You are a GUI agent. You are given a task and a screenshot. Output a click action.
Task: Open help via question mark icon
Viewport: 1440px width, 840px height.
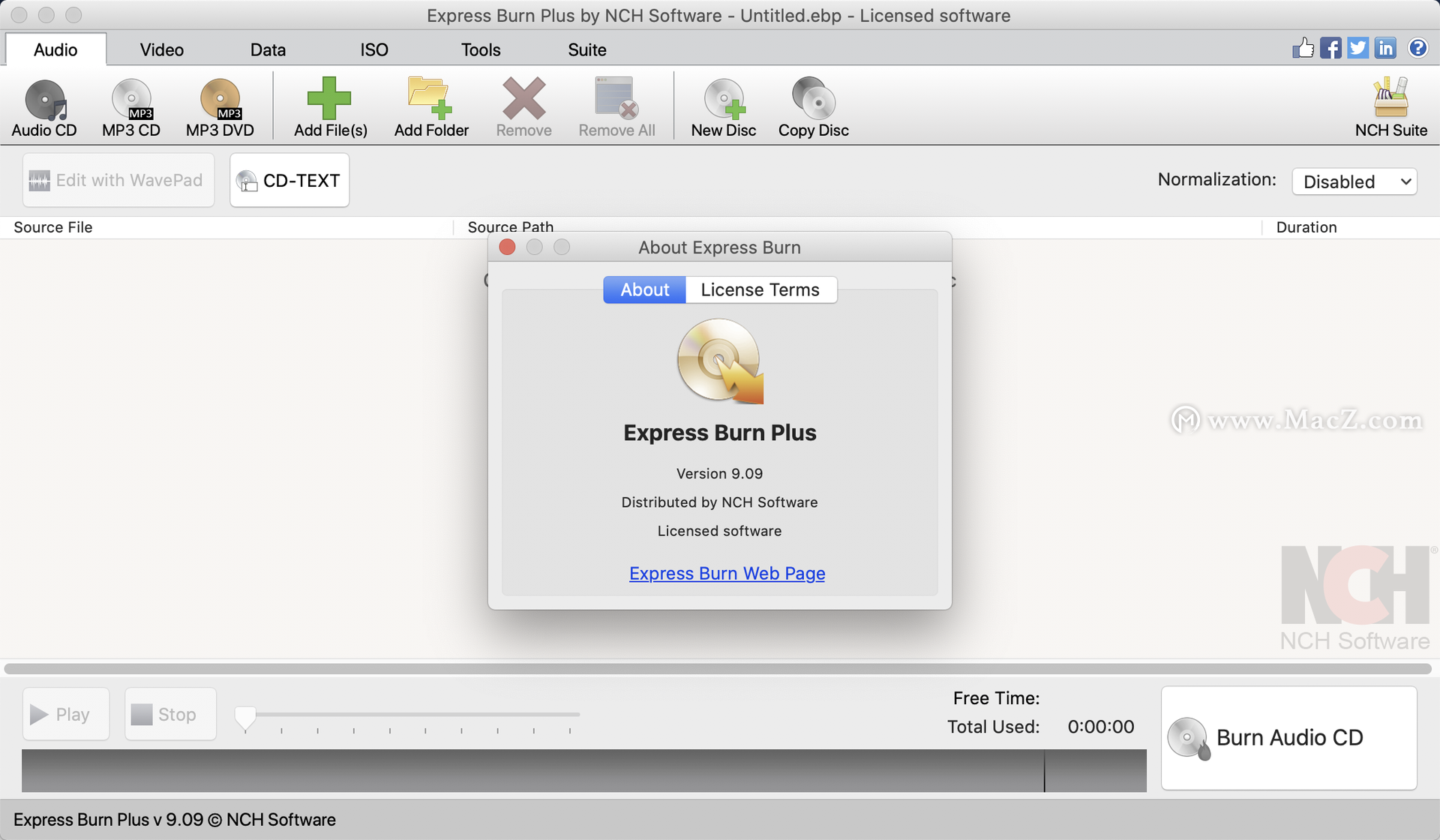tap(1417, 48)
